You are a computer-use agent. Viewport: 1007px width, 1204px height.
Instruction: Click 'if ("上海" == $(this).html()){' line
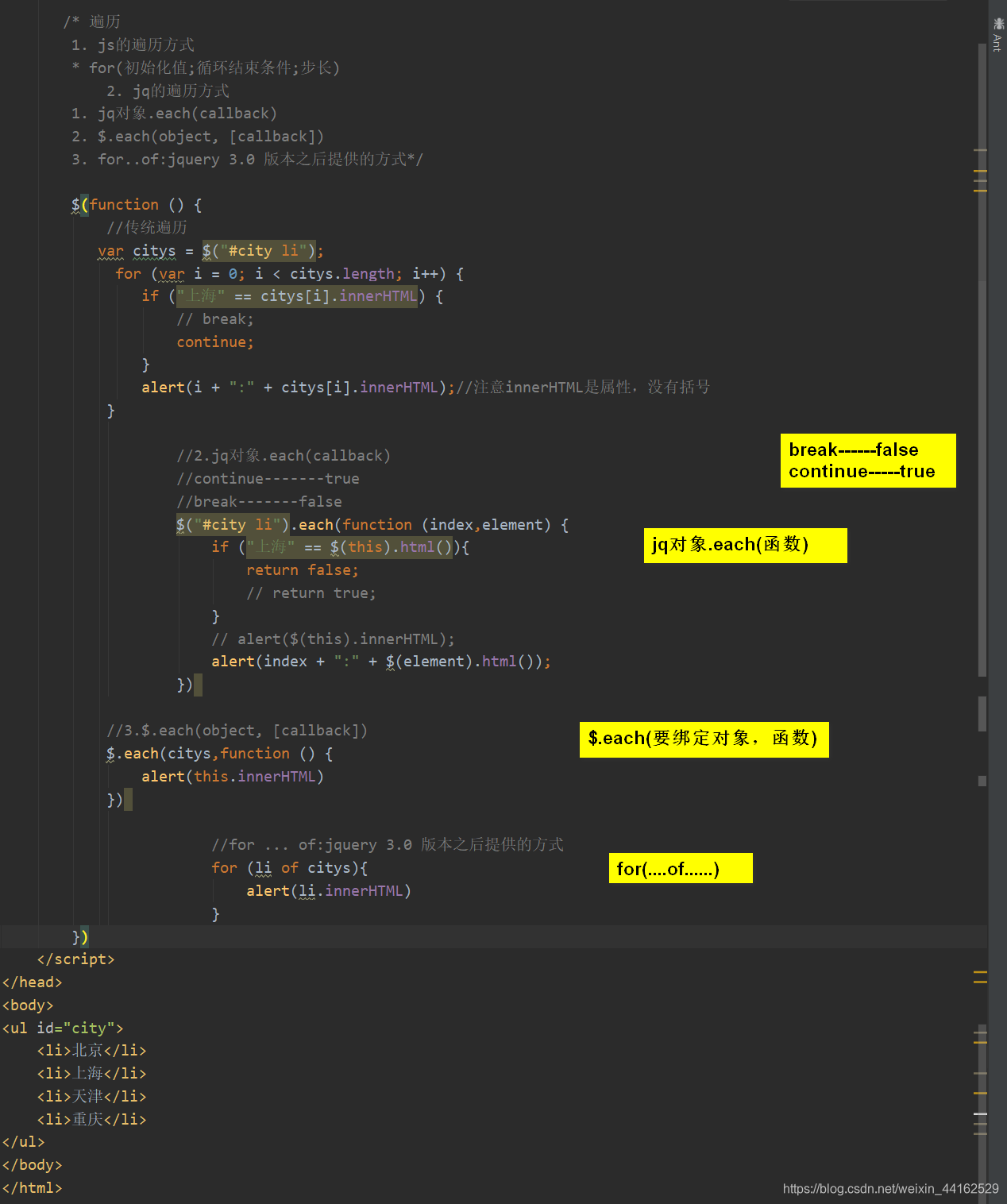[341, 547]
